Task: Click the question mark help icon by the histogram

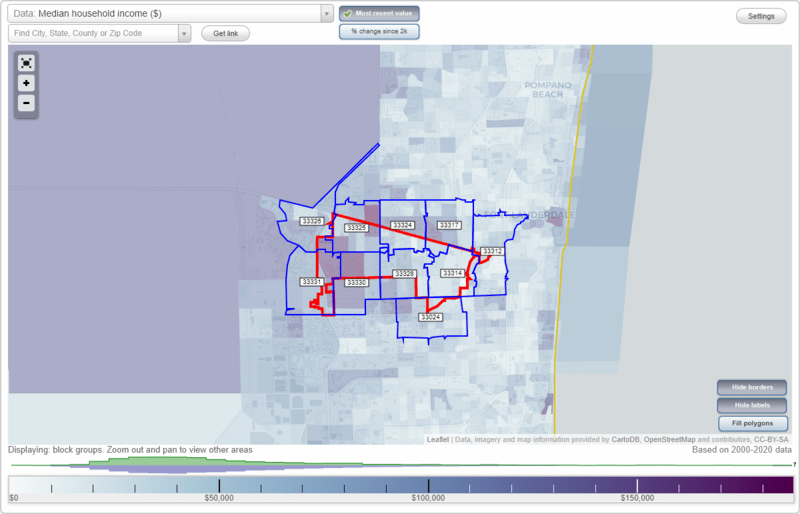Action: 794,464
